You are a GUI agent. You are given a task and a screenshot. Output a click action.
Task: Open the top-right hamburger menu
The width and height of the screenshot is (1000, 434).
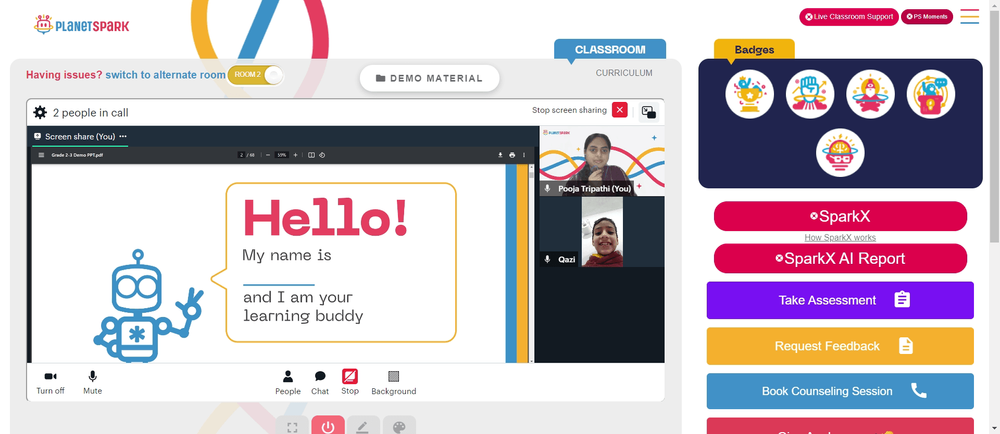pyautogui.click(x=969, y=17)
